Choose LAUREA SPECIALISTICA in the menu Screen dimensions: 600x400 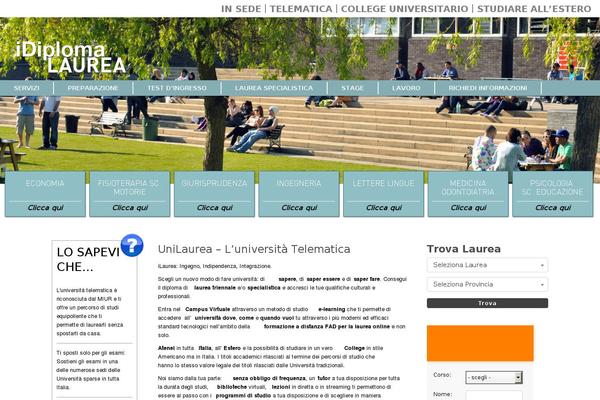[274, 88]
